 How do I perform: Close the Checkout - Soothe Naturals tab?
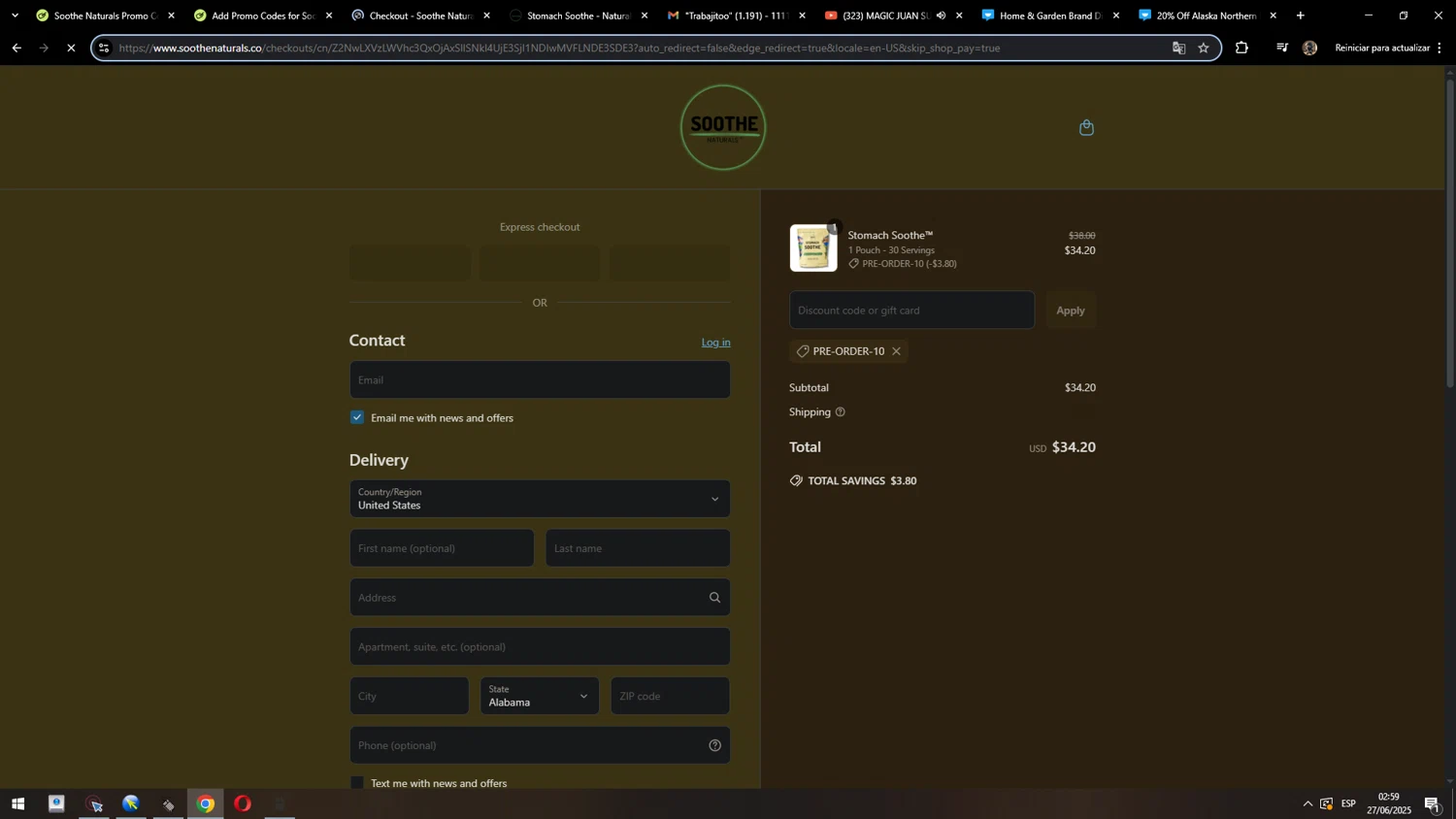coord(486,16)
